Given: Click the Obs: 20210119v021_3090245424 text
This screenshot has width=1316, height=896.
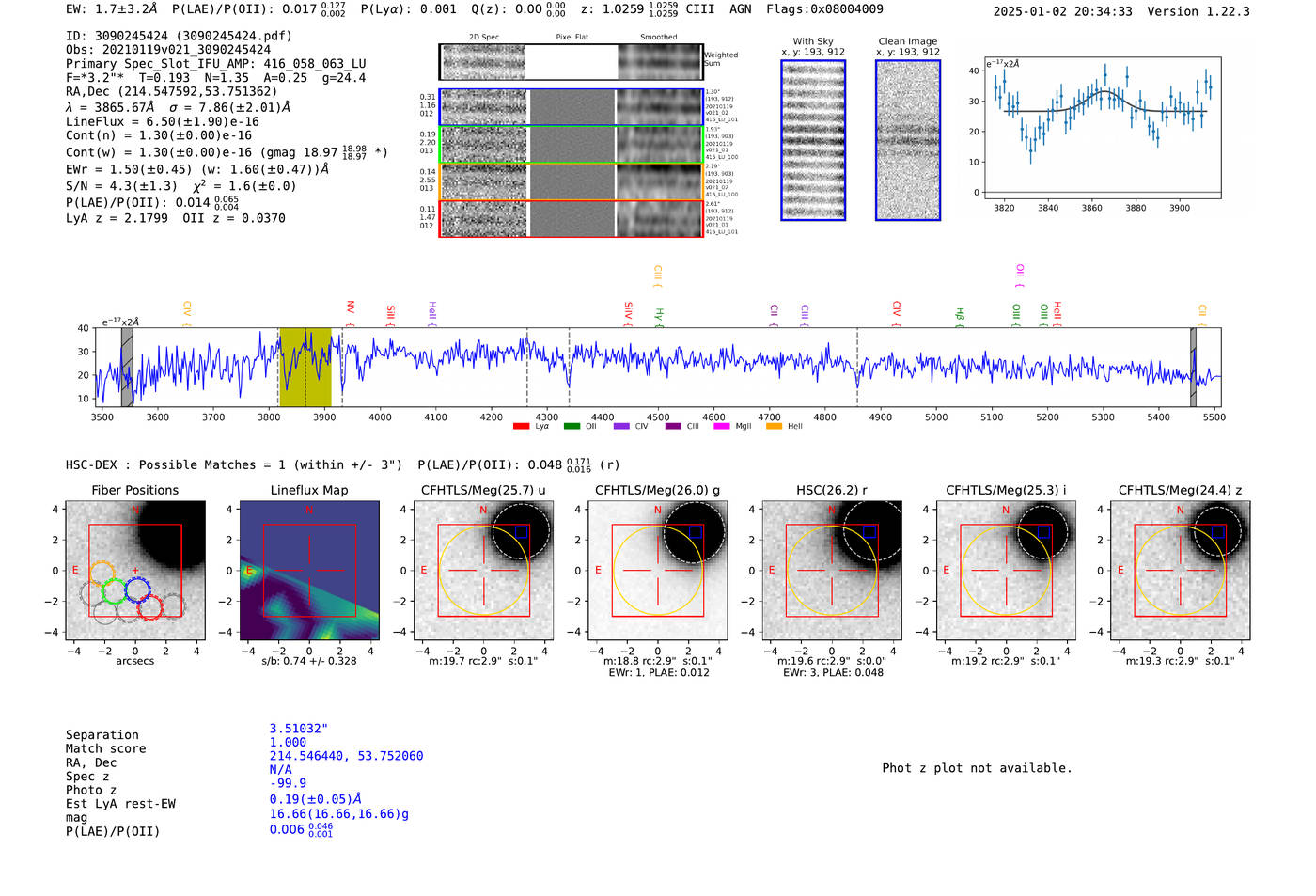Looking at the screenshot, I should (x=168, y=50).
